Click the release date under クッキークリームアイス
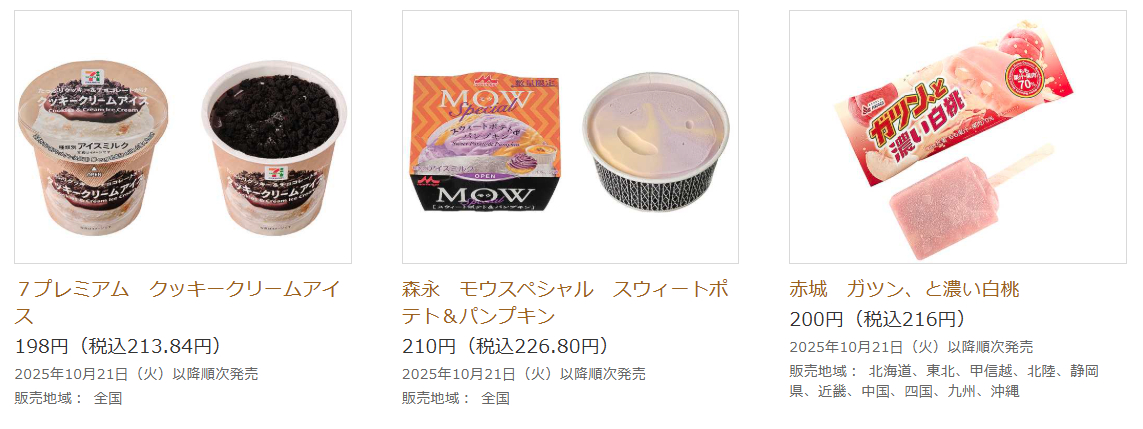 point(136,374)
